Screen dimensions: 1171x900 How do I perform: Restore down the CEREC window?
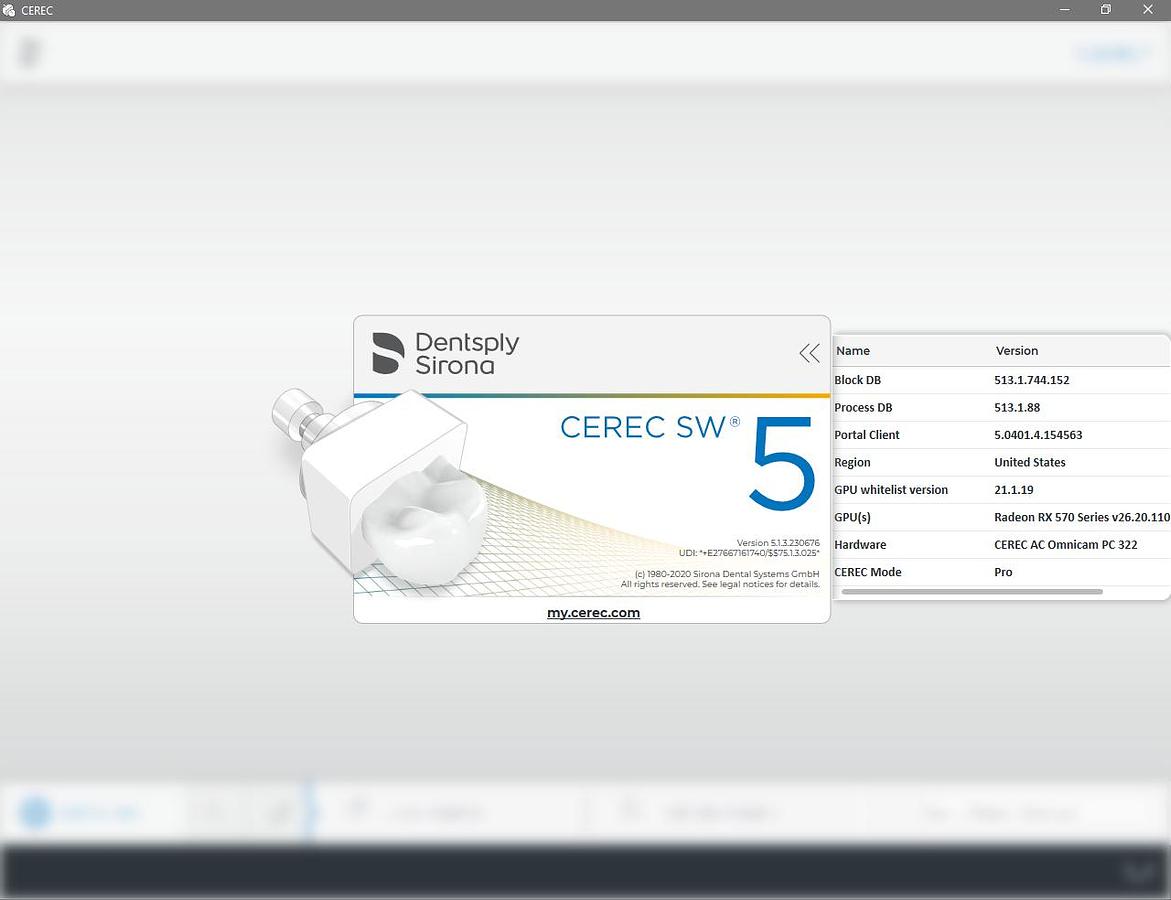click(x=1105, y=10)
